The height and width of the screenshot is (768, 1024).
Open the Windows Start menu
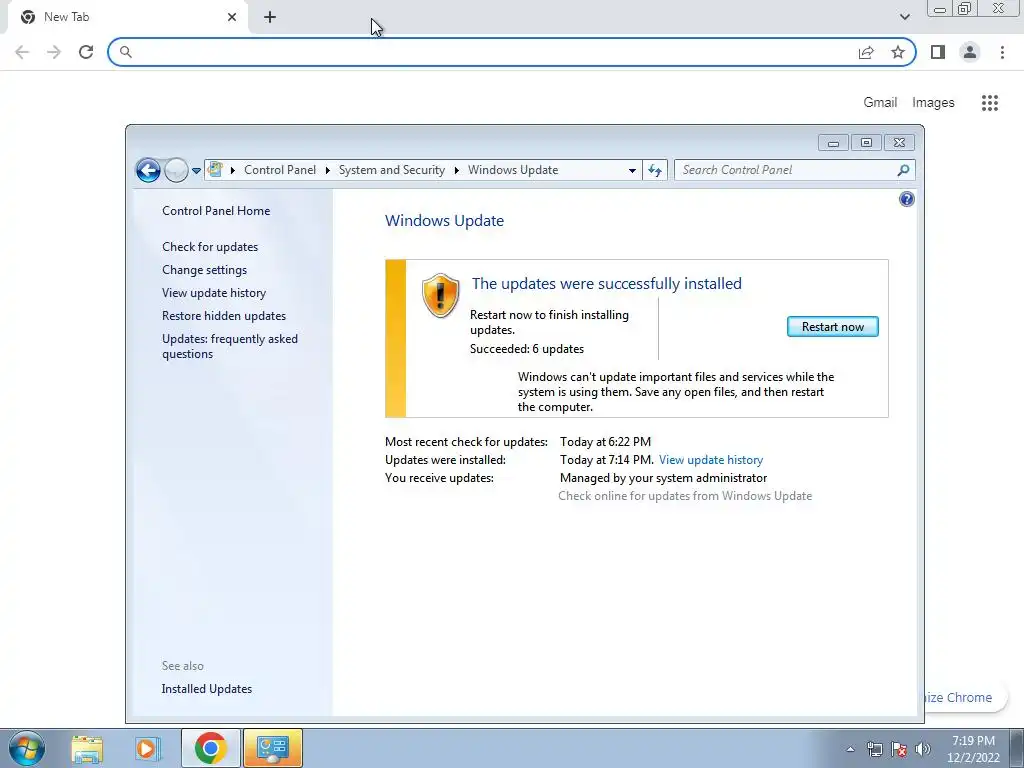click(x=27, y=748)
